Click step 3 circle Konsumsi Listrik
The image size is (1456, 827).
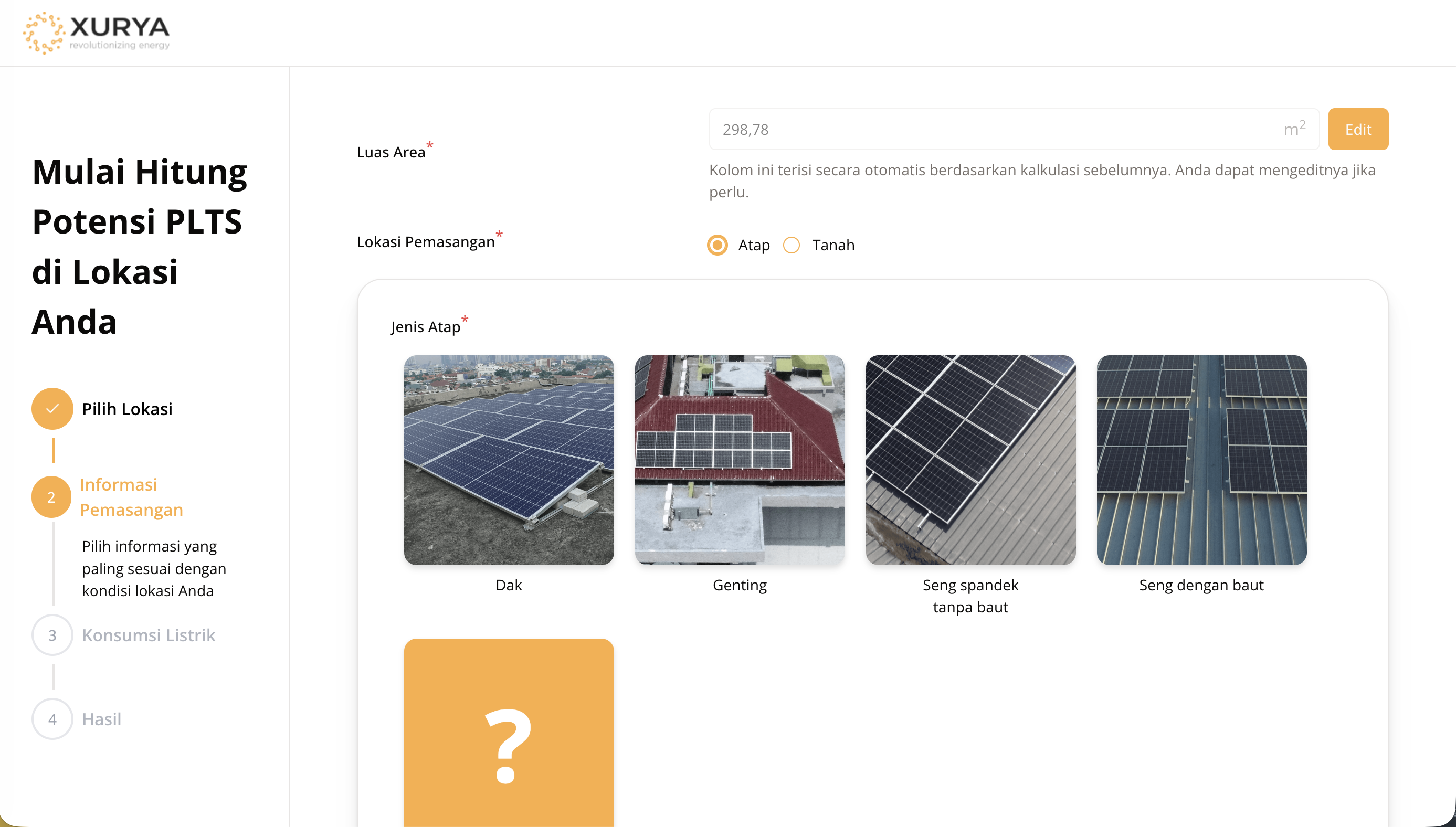tap(52, 634)
